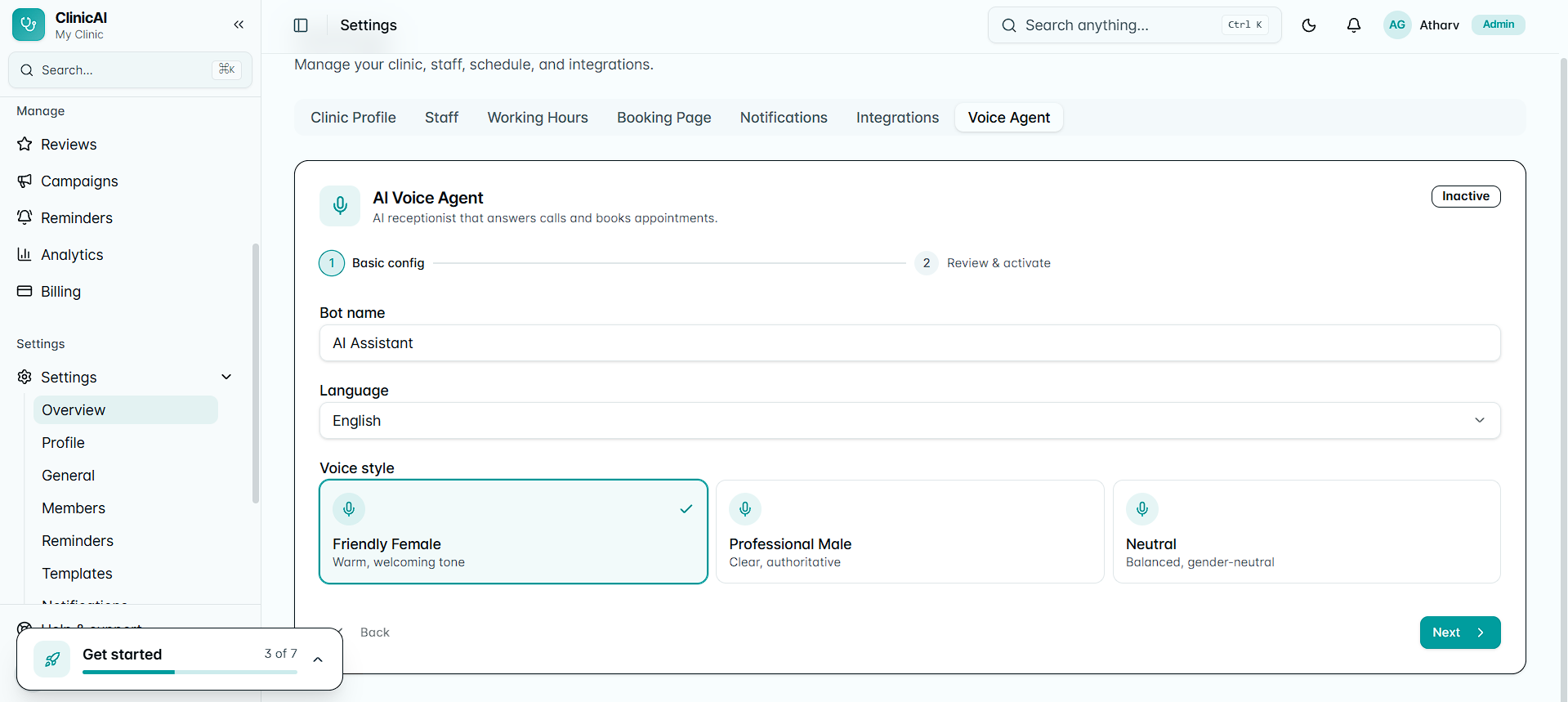Click the Analytics bar chart icon
Viewport: 1568px width, 702px height.
tap(25, 254)
